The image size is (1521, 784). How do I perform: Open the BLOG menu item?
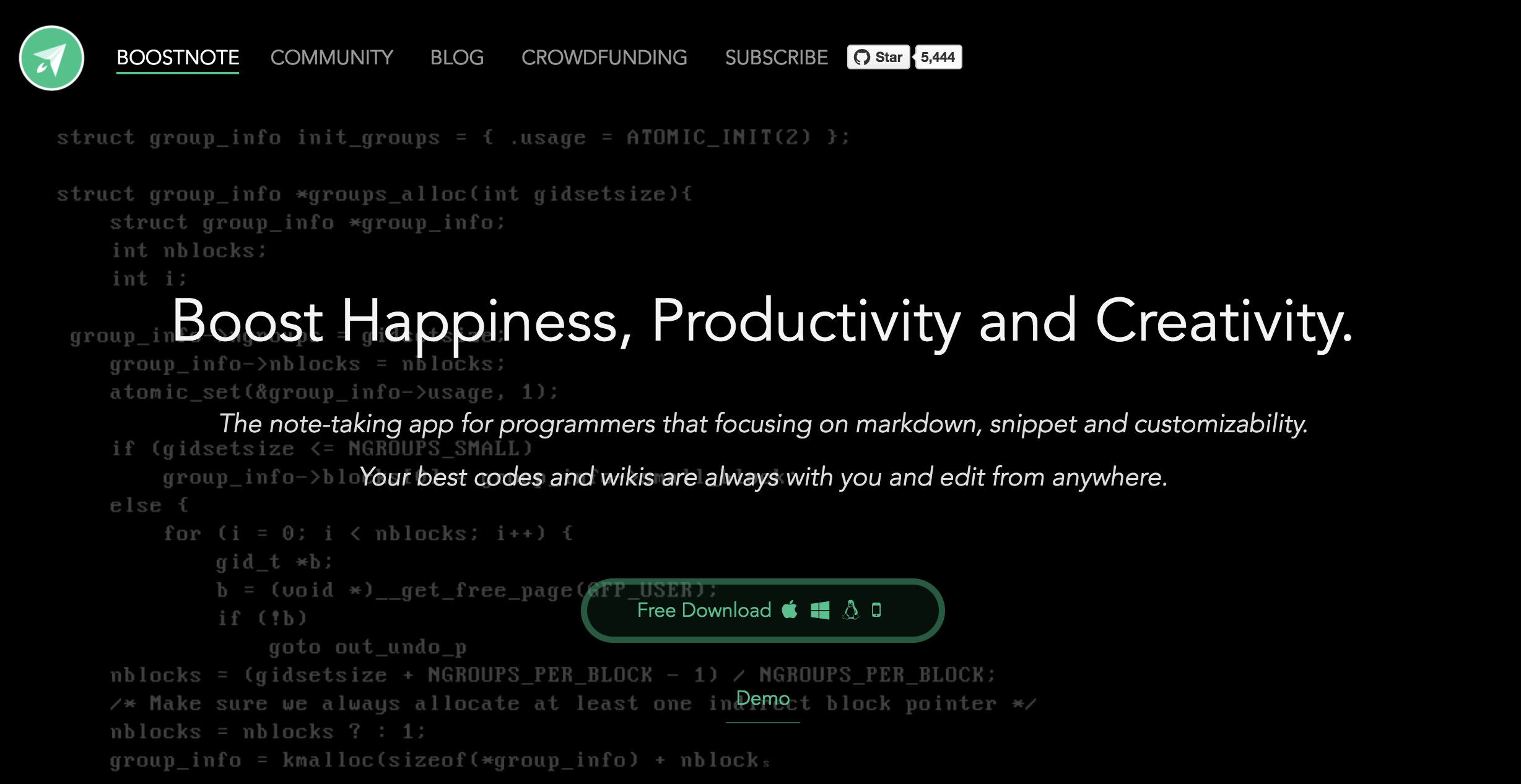pos(456,58)
